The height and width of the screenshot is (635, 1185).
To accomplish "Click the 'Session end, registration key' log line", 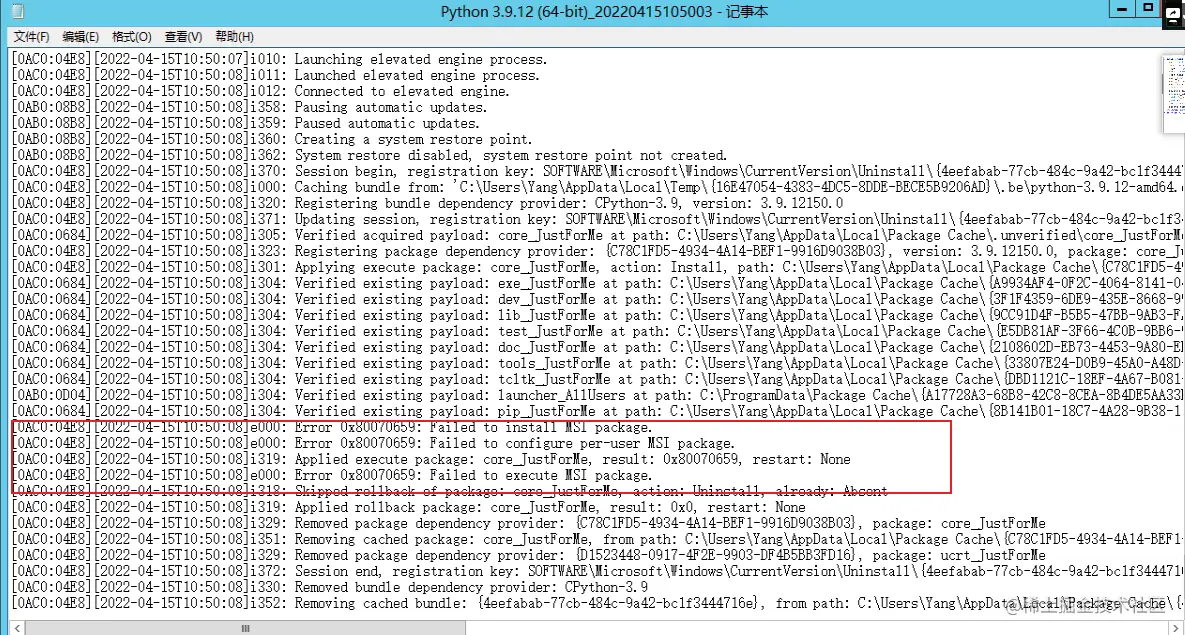I will (x=400, y=571).
